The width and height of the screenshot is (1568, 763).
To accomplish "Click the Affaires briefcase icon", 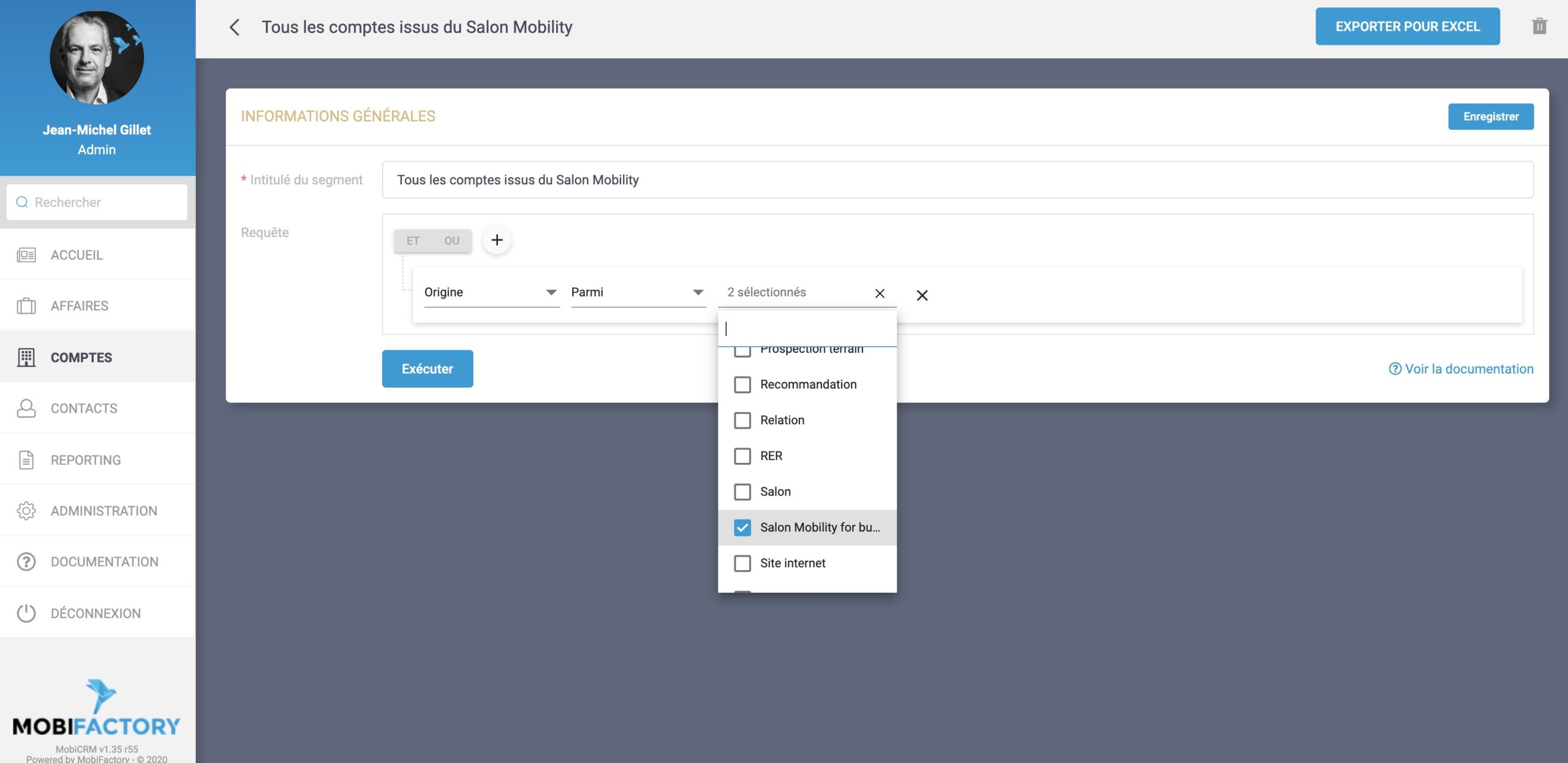I will 26,306.
